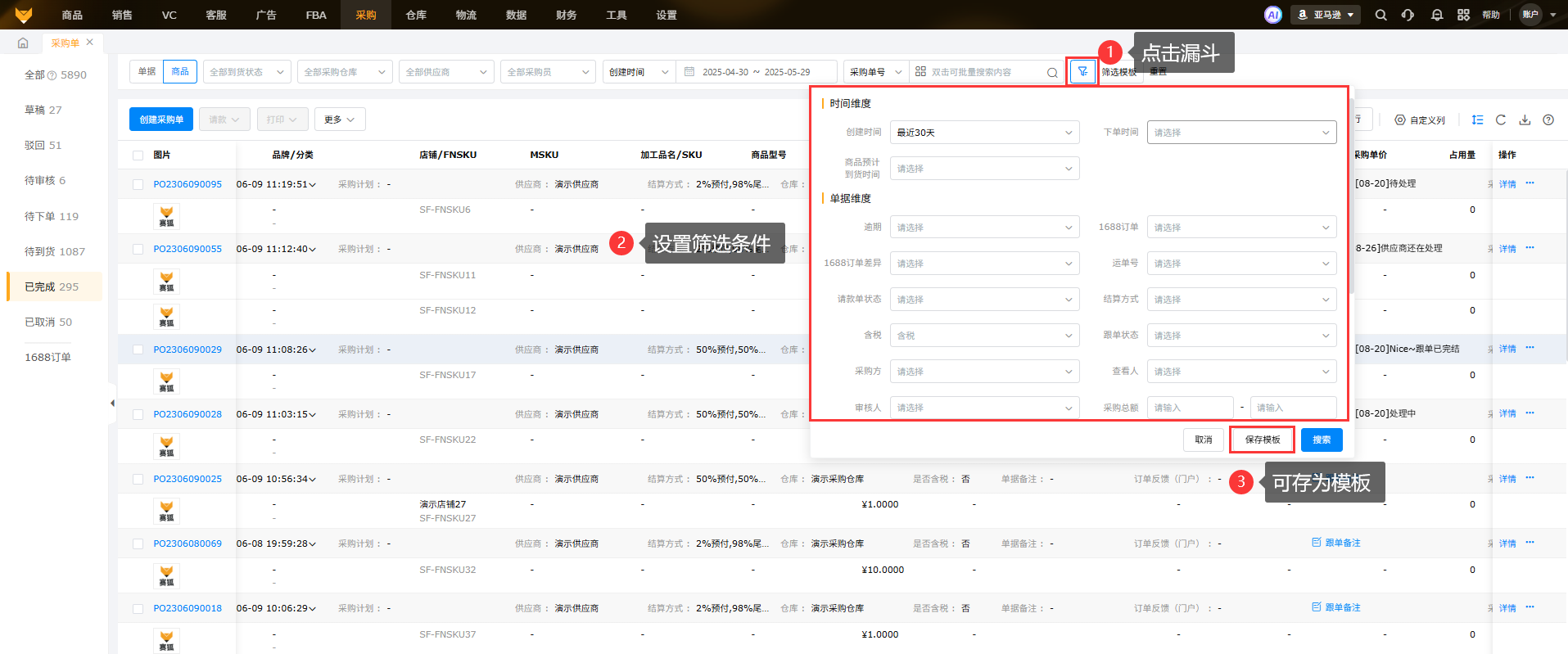Open customer support headset icon

point(1408,15)
